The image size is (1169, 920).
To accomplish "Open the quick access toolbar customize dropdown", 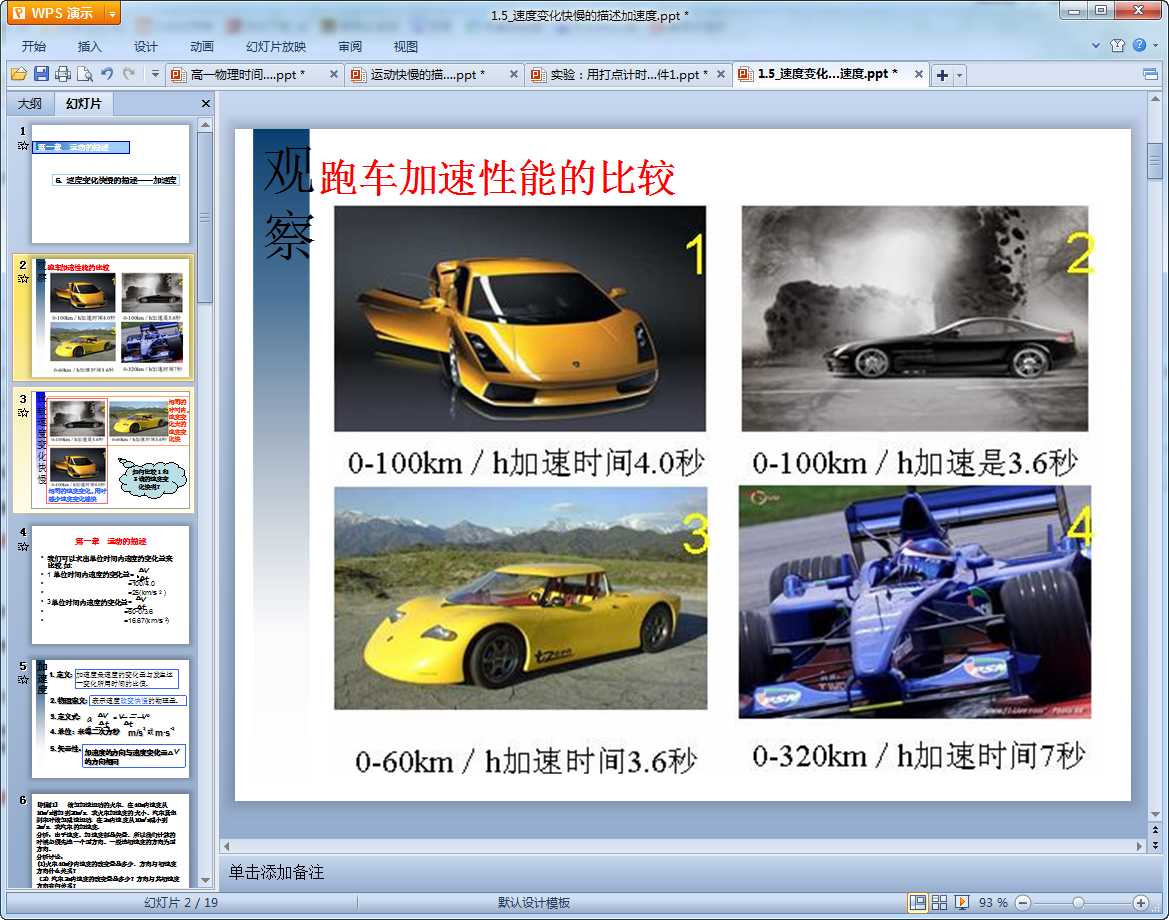I will click(155, 74).
